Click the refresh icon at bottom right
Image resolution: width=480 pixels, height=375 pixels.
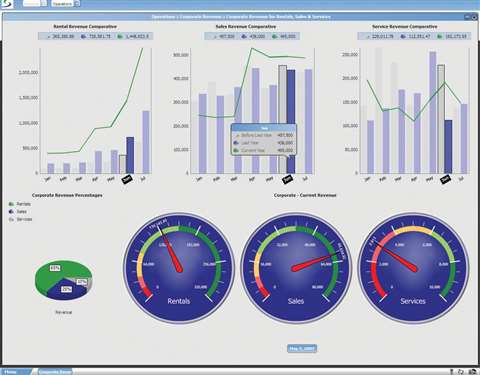point(462,372)
